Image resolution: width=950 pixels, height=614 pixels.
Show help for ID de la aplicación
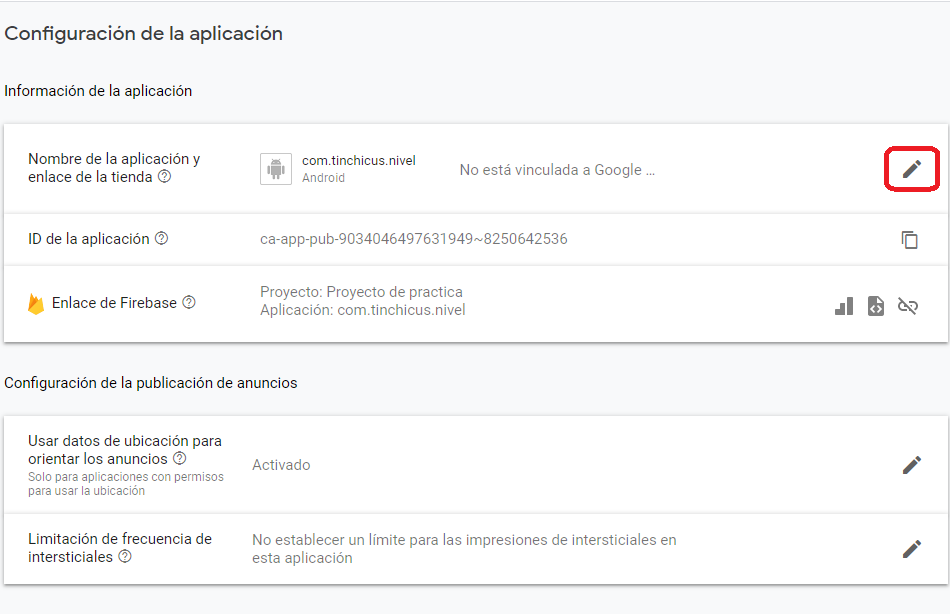click(161, 239)
